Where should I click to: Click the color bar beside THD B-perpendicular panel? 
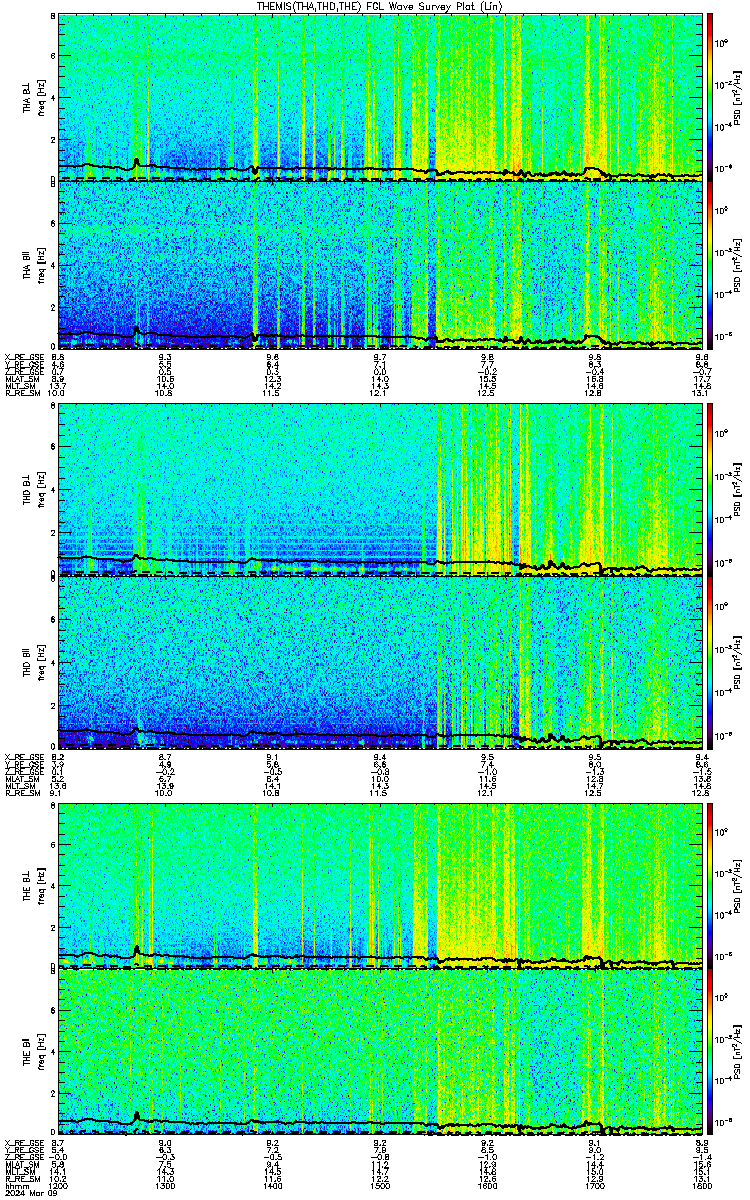pos(710,490)
